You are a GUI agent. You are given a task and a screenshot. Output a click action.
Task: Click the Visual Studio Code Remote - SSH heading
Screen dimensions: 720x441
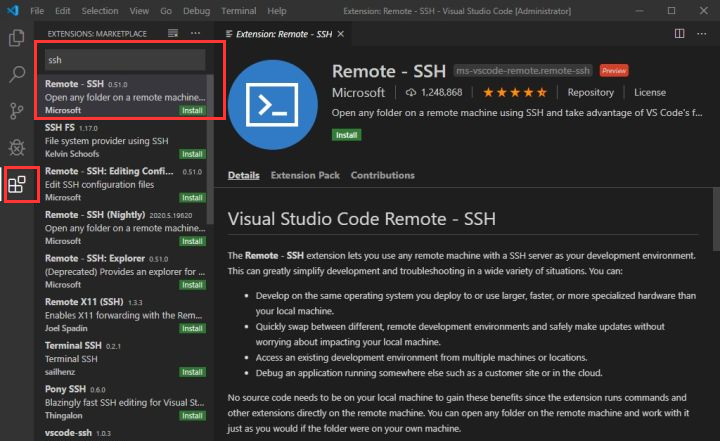point(361,219)
